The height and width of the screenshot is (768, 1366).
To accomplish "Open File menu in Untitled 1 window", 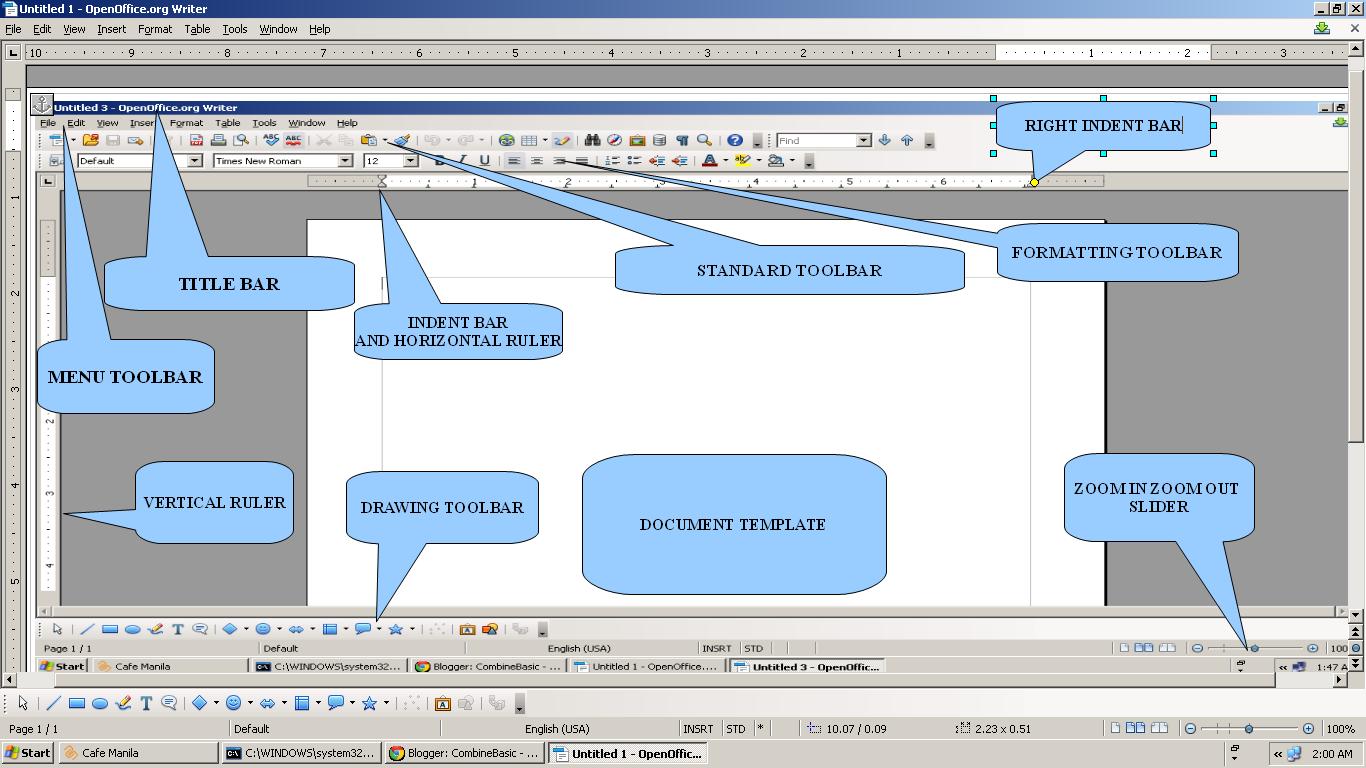I will (13, 29).
